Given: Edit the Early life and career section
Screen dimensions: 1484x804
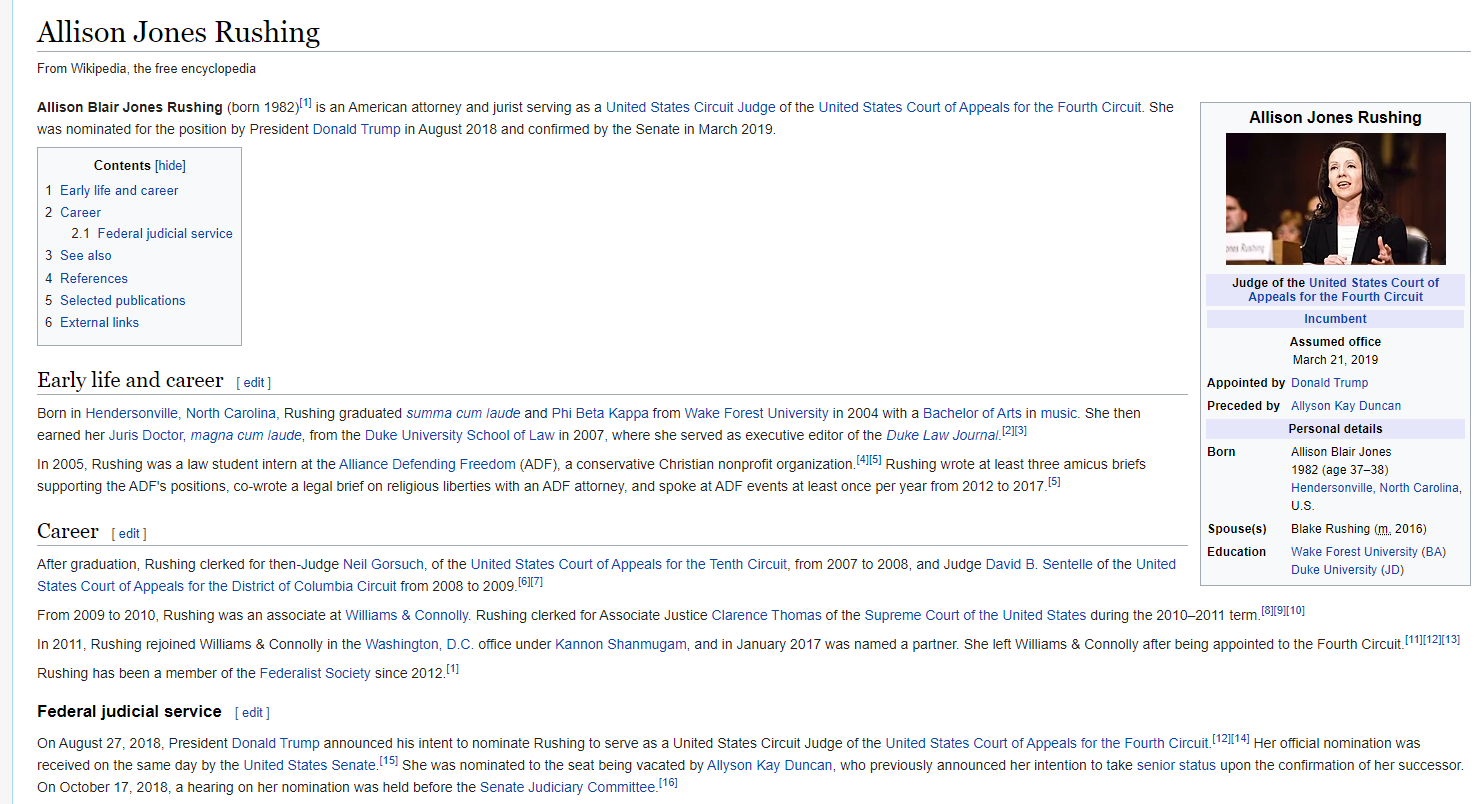Looking at the screenshot, I should tap(254, 383).
